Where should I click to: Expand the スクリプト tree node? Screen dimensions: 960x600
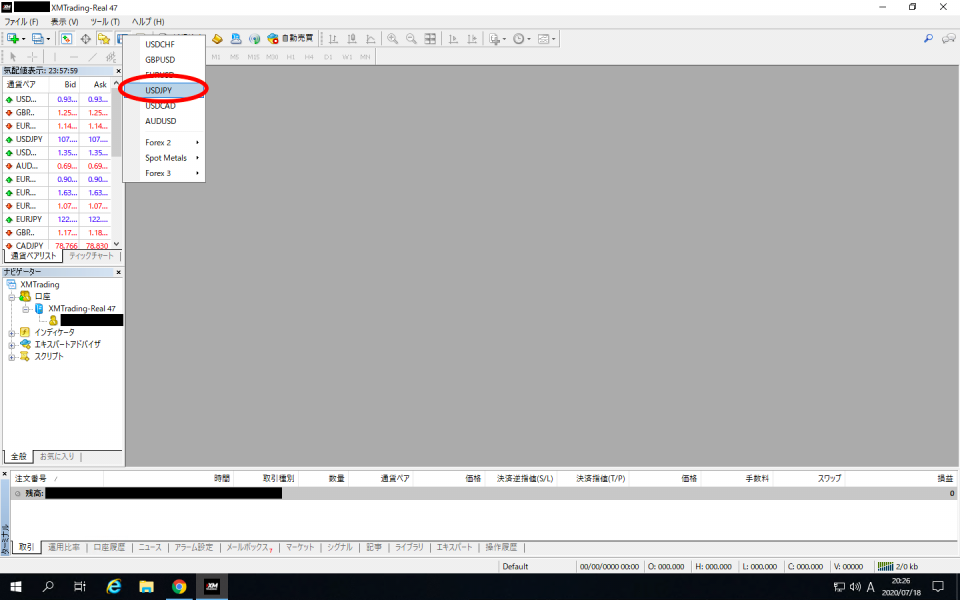12,357
